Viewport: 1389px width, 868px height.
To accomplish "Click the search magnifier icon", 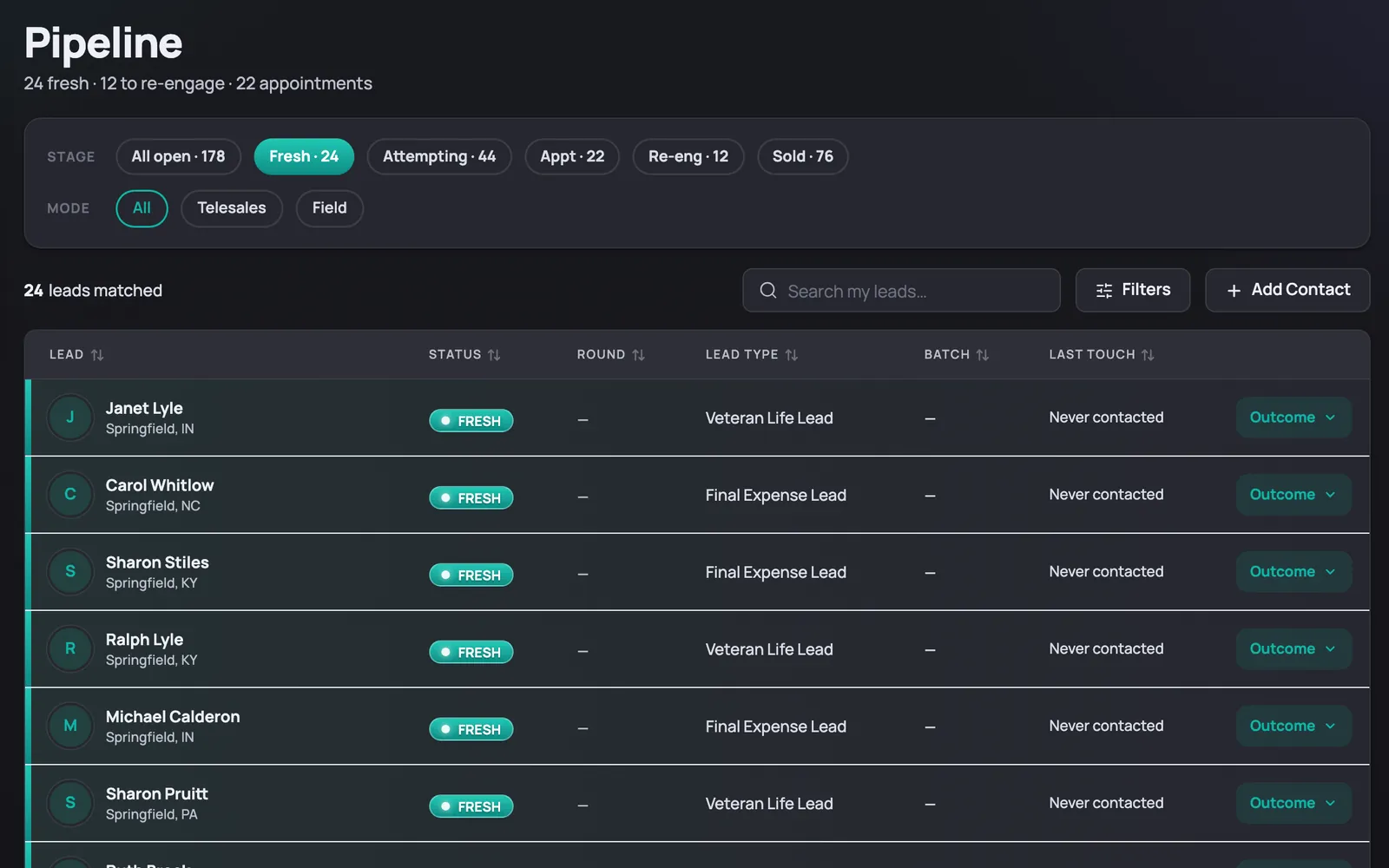I will point(768,290).
